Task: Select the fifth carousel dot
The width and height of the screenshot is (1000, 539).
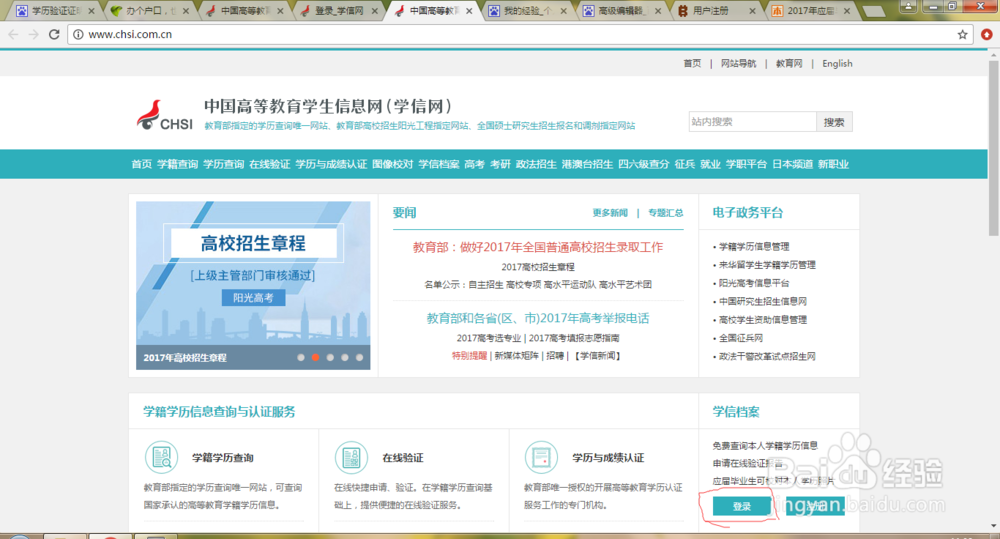Action: click(360, 357)
